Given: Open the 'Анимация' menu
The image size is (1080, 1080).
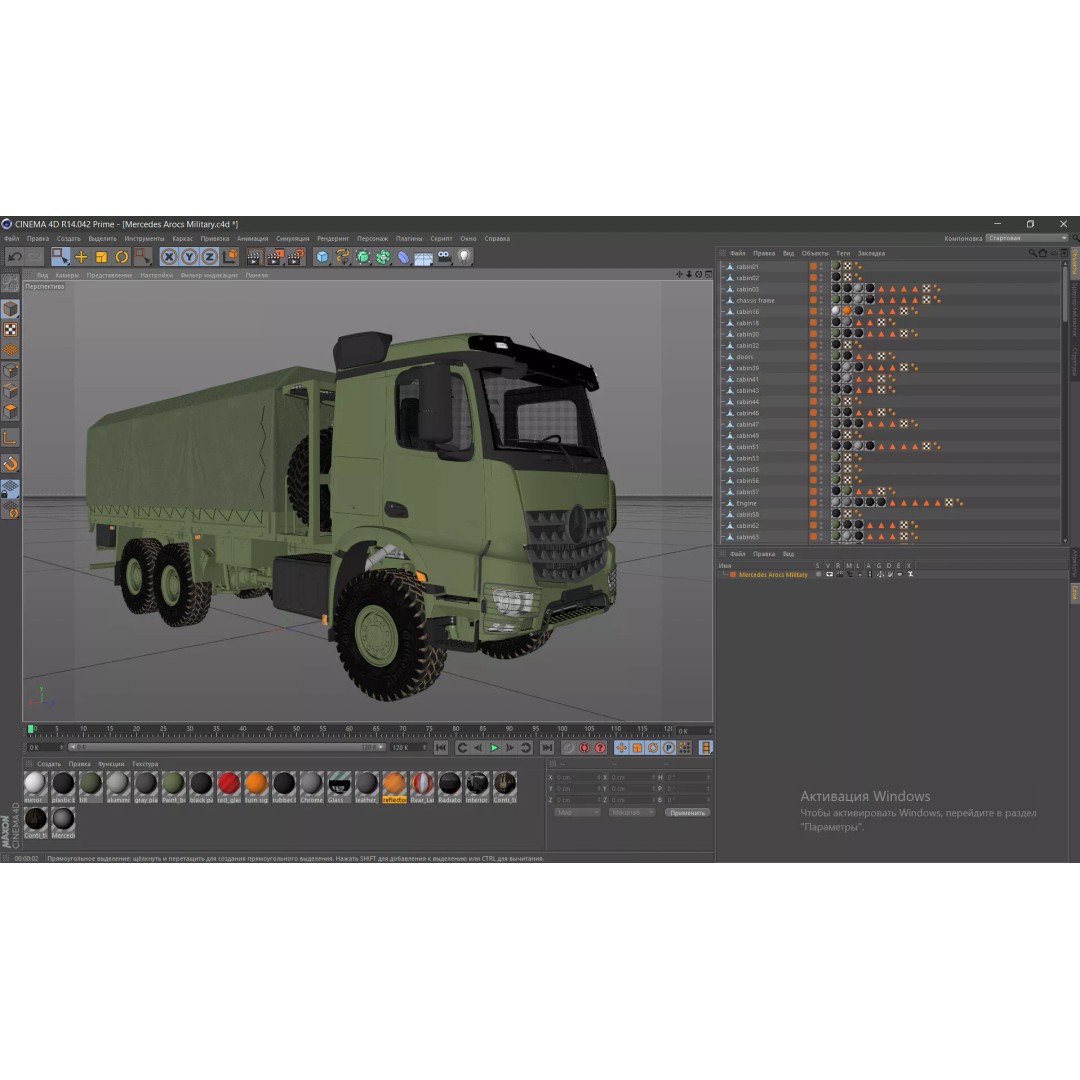Looking at the screenshot, I should 252,239.
